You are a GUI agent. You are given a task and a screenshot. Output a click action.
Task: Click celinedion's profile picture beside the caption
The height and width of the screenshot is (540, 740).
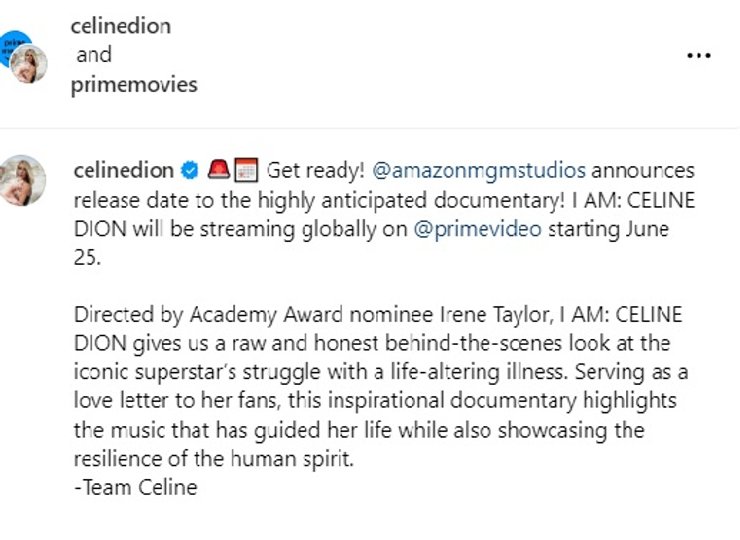[23, 180]
